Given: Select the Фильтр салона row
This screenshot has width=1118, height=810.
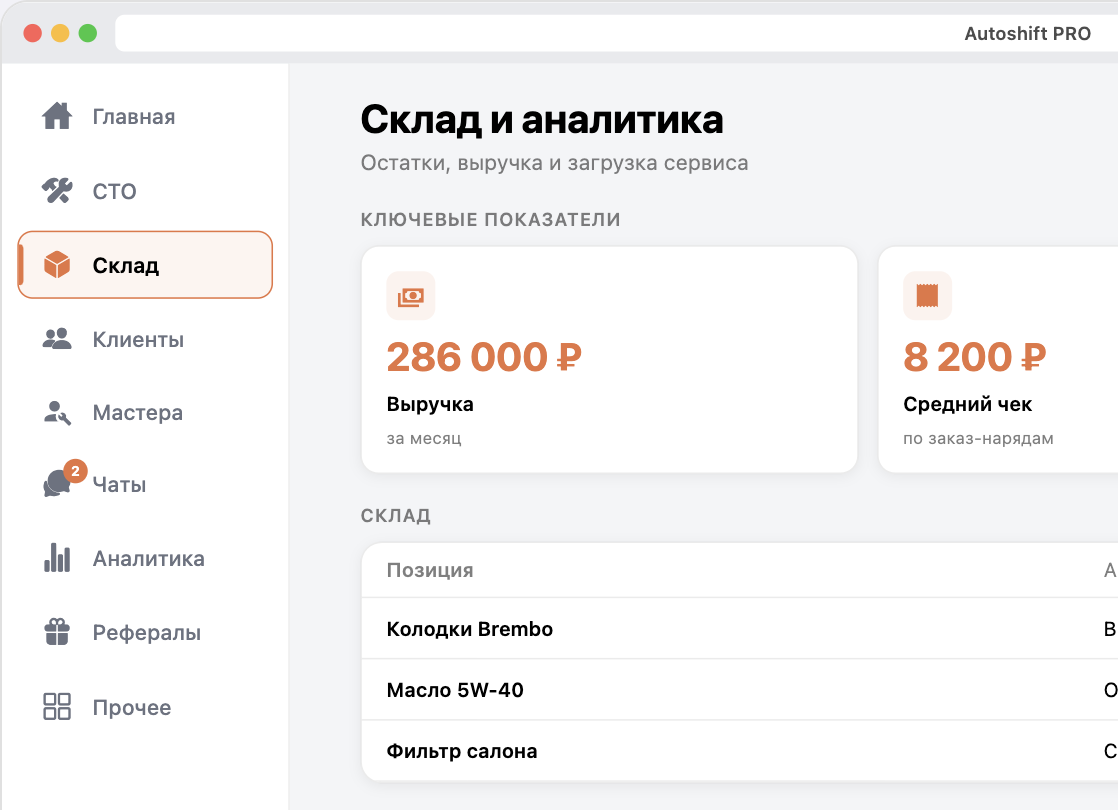Looking at the screenshot, I should click(x=739, y=752).
